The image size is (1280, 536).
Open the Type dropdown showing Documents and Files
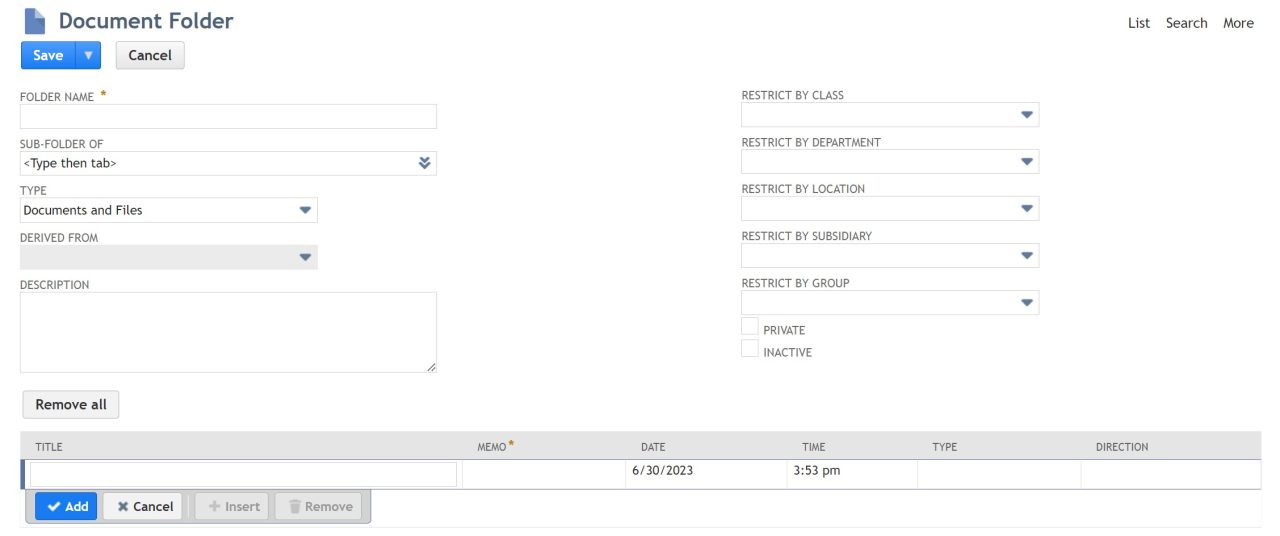coord(169,210)
